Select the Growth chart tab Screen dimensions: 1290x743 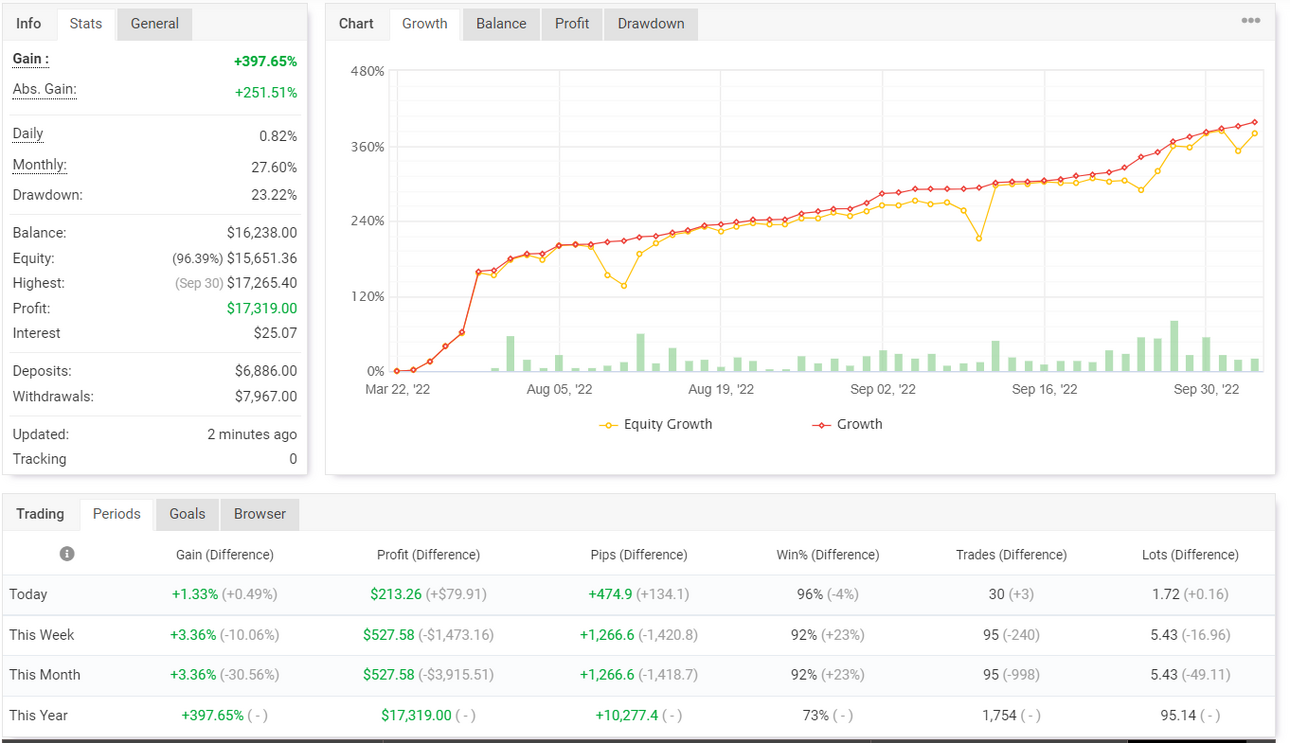point(425,24)
